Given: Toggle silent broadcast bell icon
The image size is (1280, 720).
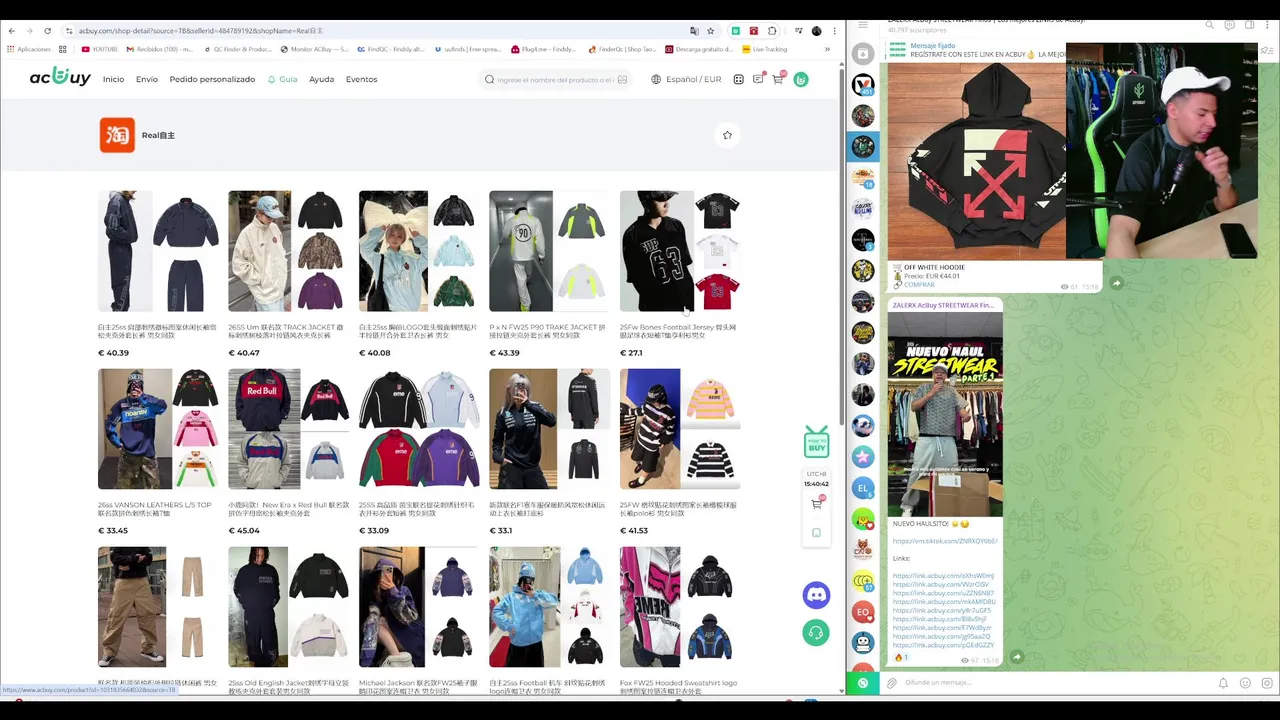Looking at the screenshot, I should pos(1223,683).
